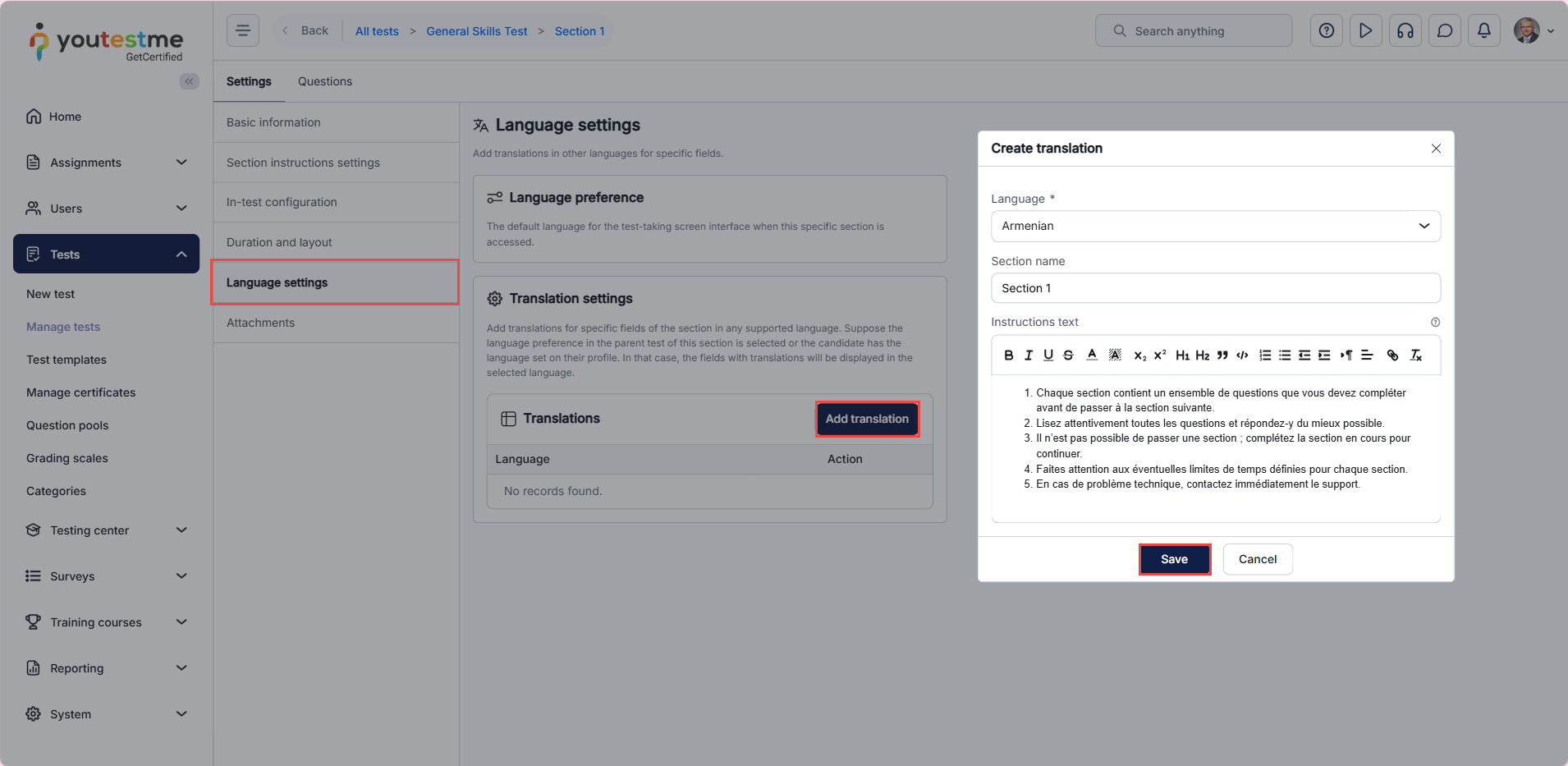The image size is (1568, 766).
Task: Click the clear formatting icon
Action: [x=1416, y=355]
